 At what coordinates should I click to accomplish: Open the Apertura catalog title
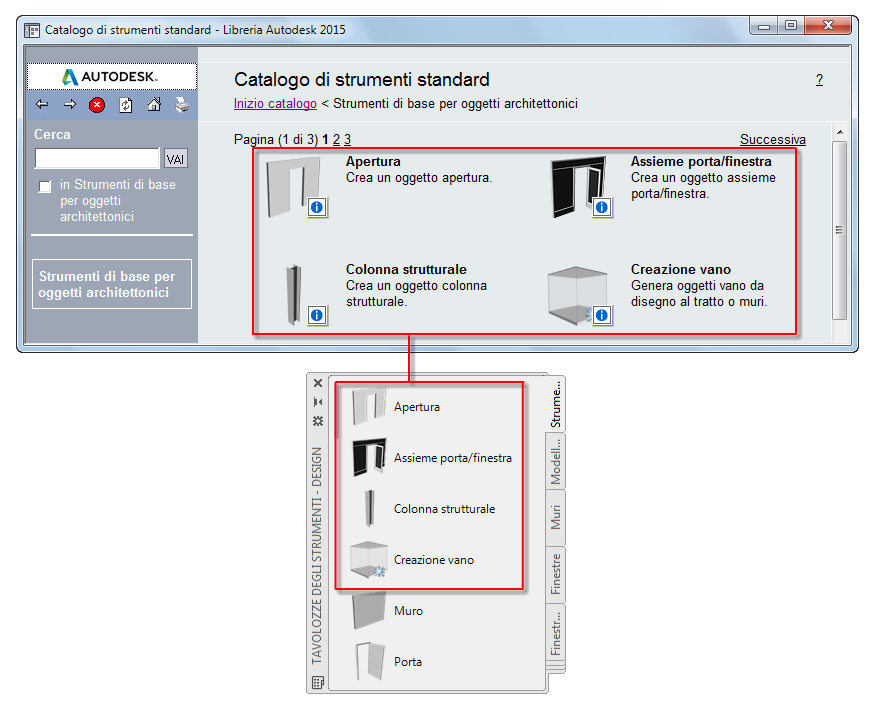373,162
